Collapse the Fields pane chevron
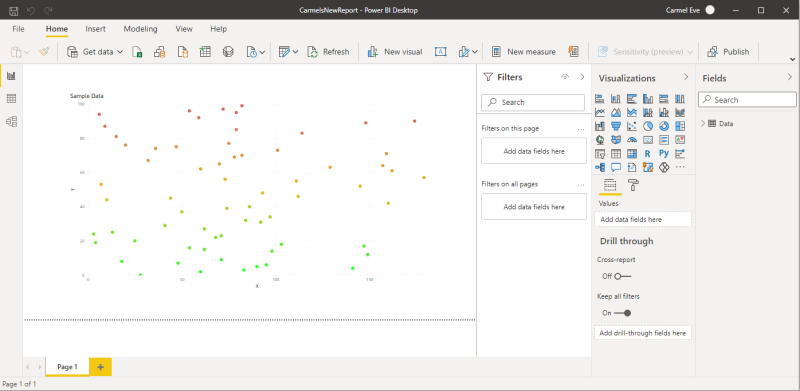This screenshot has height=391, width=800. [790, 78]
